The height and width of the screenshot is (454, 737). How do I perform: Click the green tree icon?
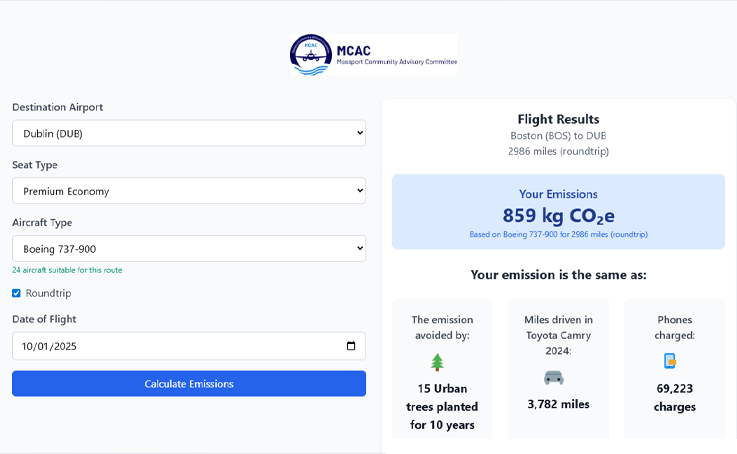click(437, 362)
